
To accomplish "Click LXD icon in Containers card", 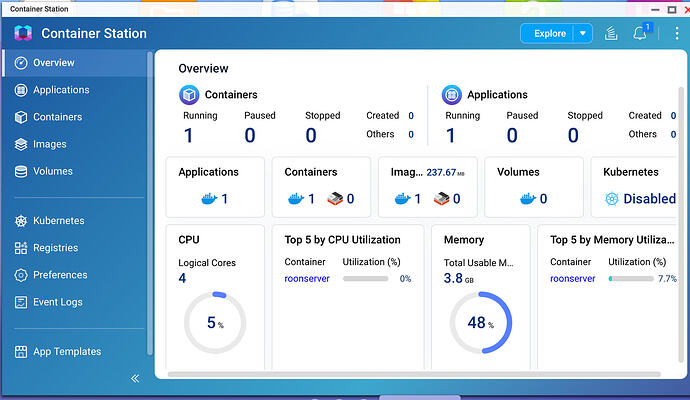I will pyautogui.click(x=335, y=199).
